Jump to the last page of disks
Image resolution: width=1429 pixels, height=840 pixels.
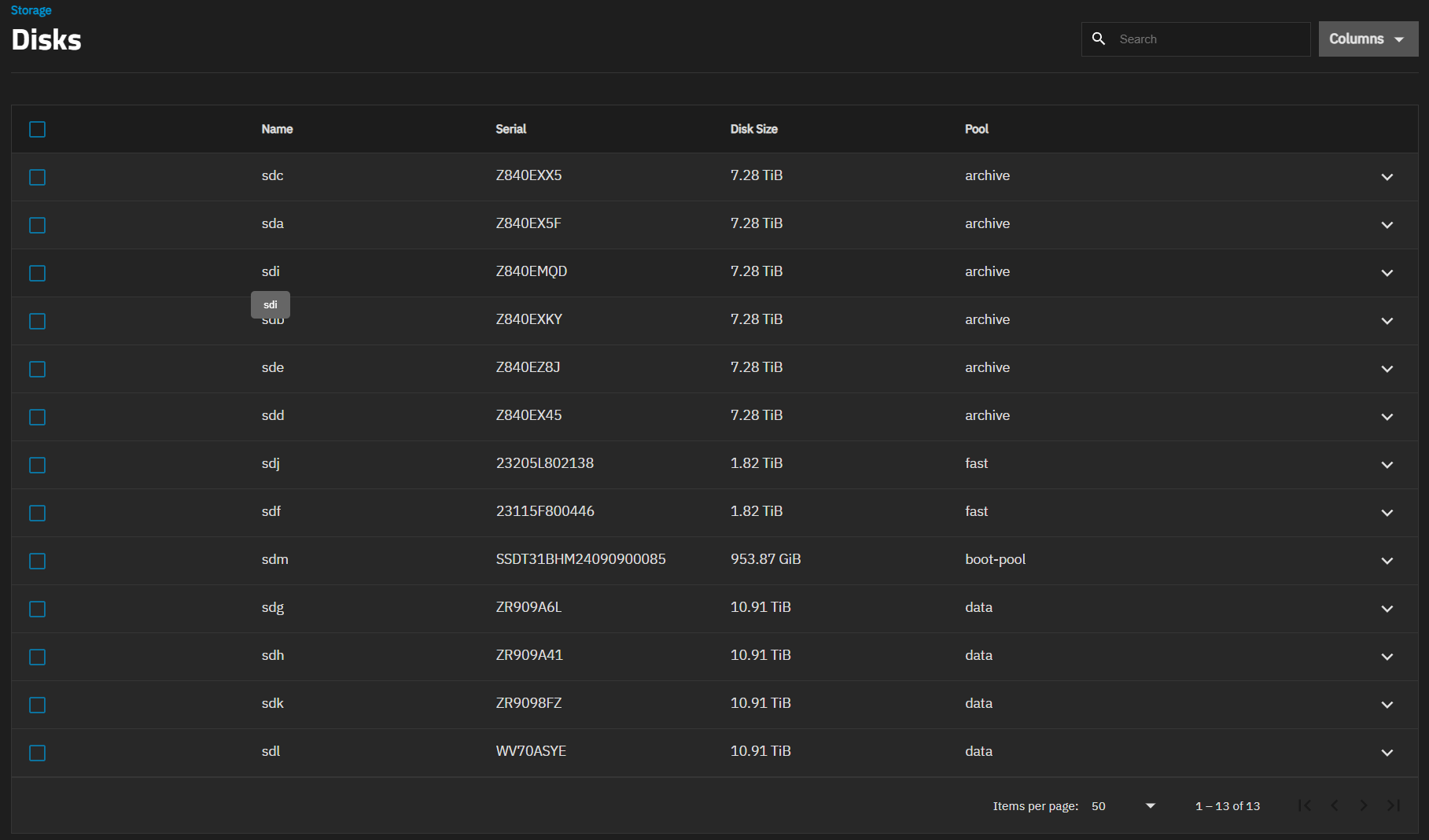1394,805
